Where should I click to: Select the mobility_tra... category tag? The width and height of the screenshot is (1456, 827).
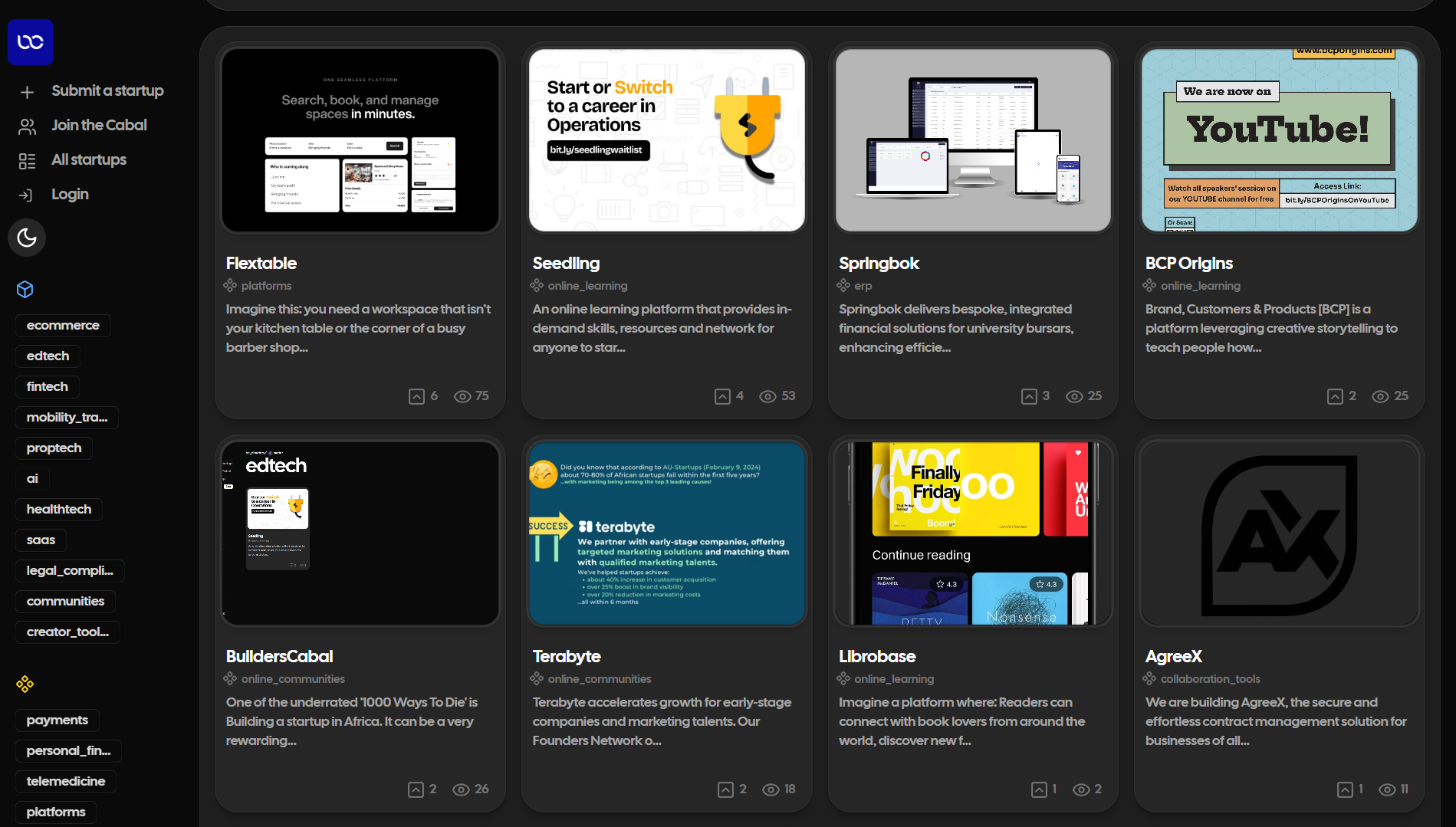[67, 417]
